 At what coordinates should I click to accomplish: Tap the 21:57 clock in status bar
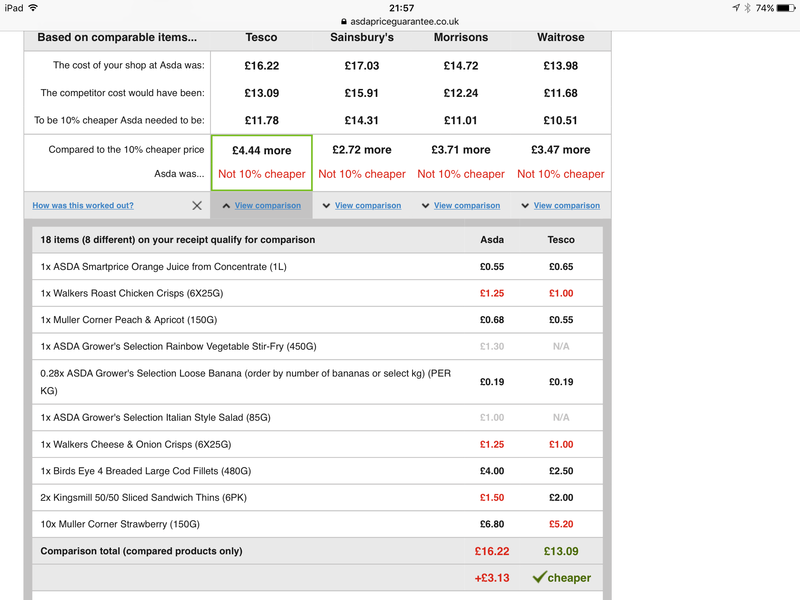[402, 8]
